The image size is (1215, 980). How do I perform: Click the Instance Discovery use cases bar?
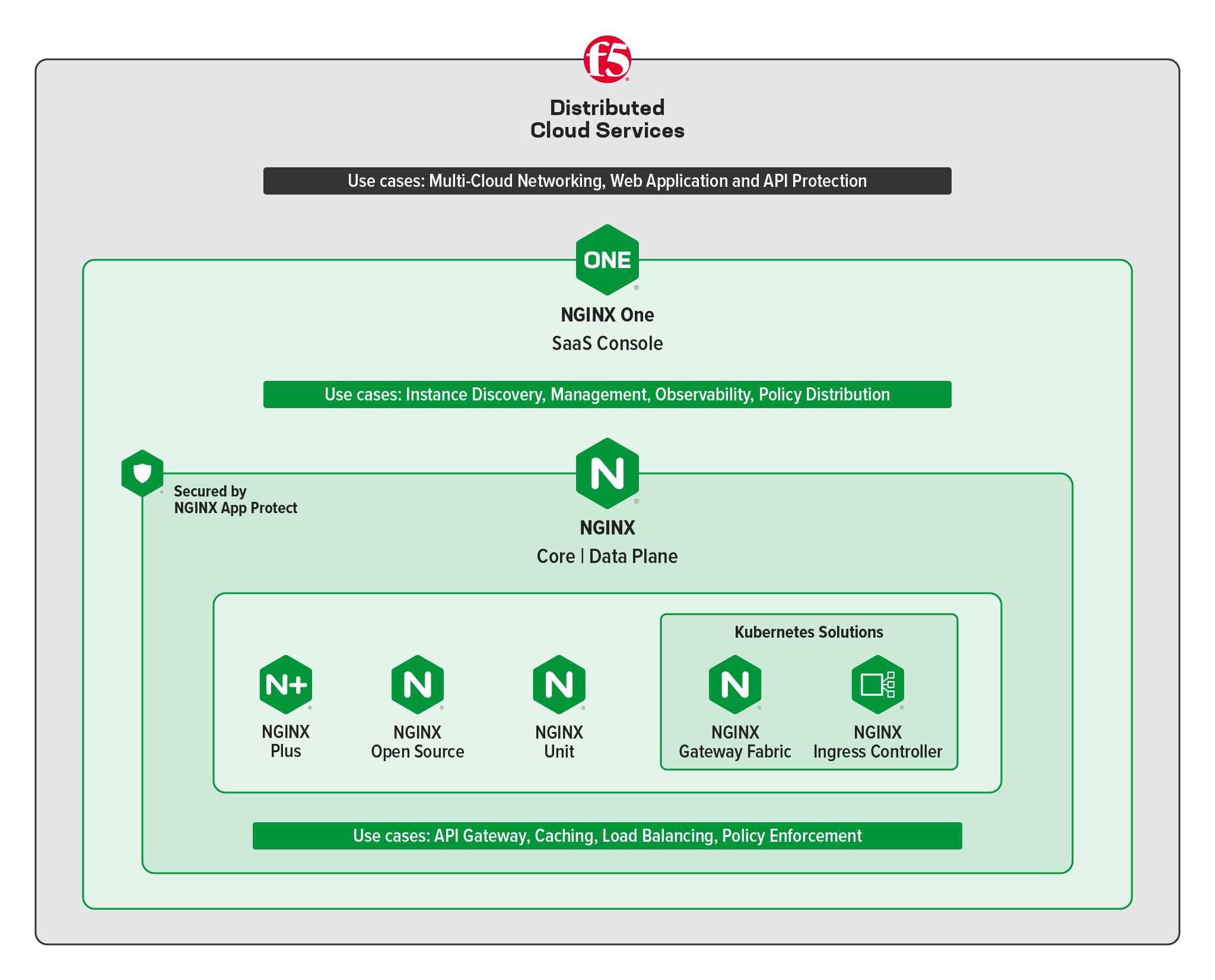click(x=607, y=394)
